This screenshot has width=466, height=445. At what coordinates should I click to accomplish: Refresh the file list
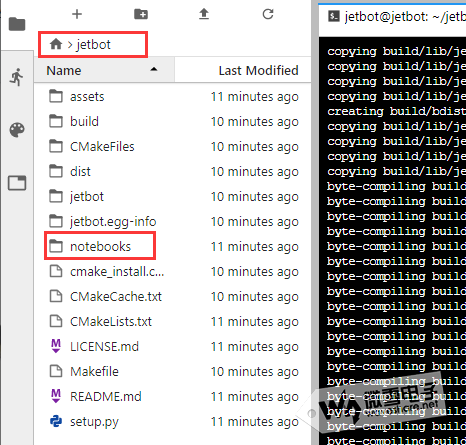click(x=268, y=14)
